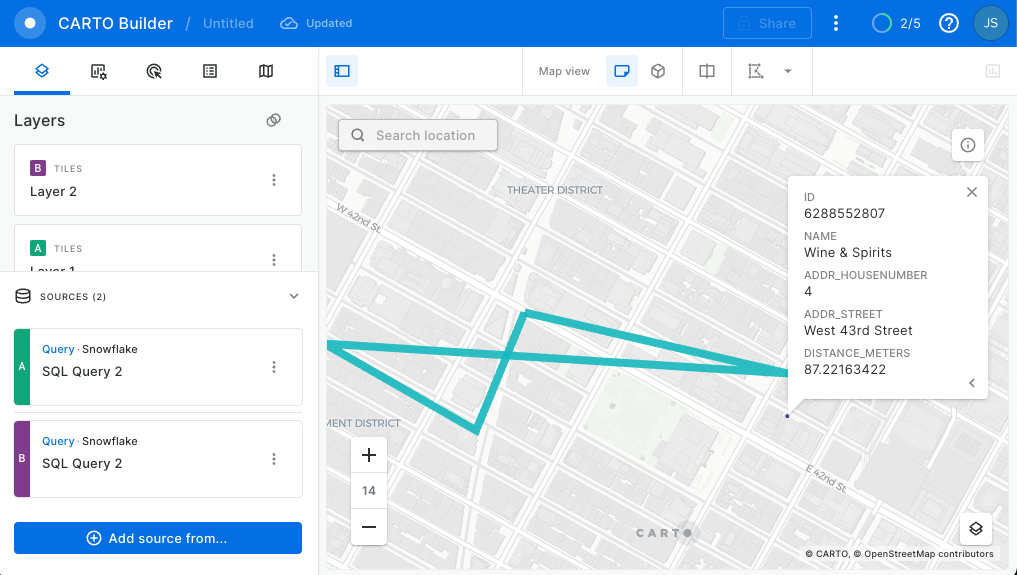Open the help question mark icon
The width and height of the screenshot is (1017, 575).
pos(949,23)
